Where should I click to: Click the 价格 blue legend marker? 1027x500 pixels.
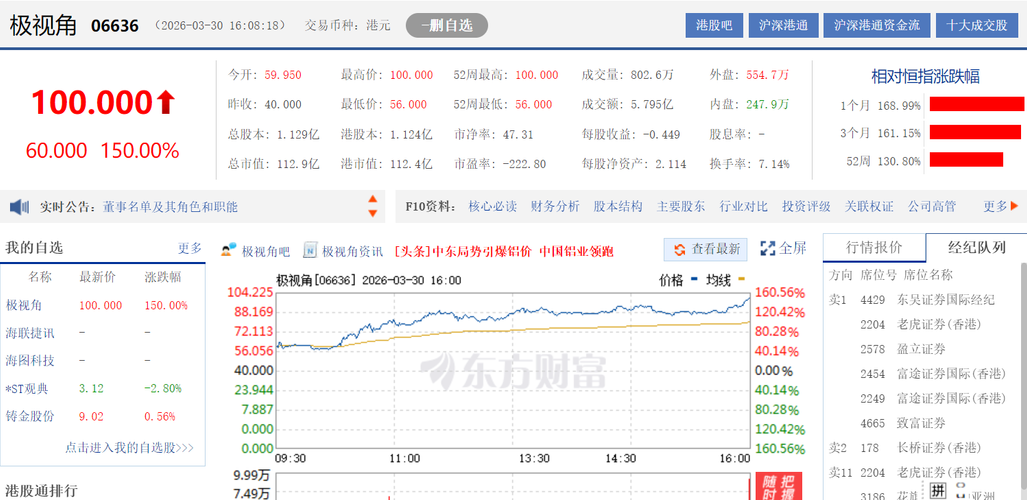tap(693, 280)
